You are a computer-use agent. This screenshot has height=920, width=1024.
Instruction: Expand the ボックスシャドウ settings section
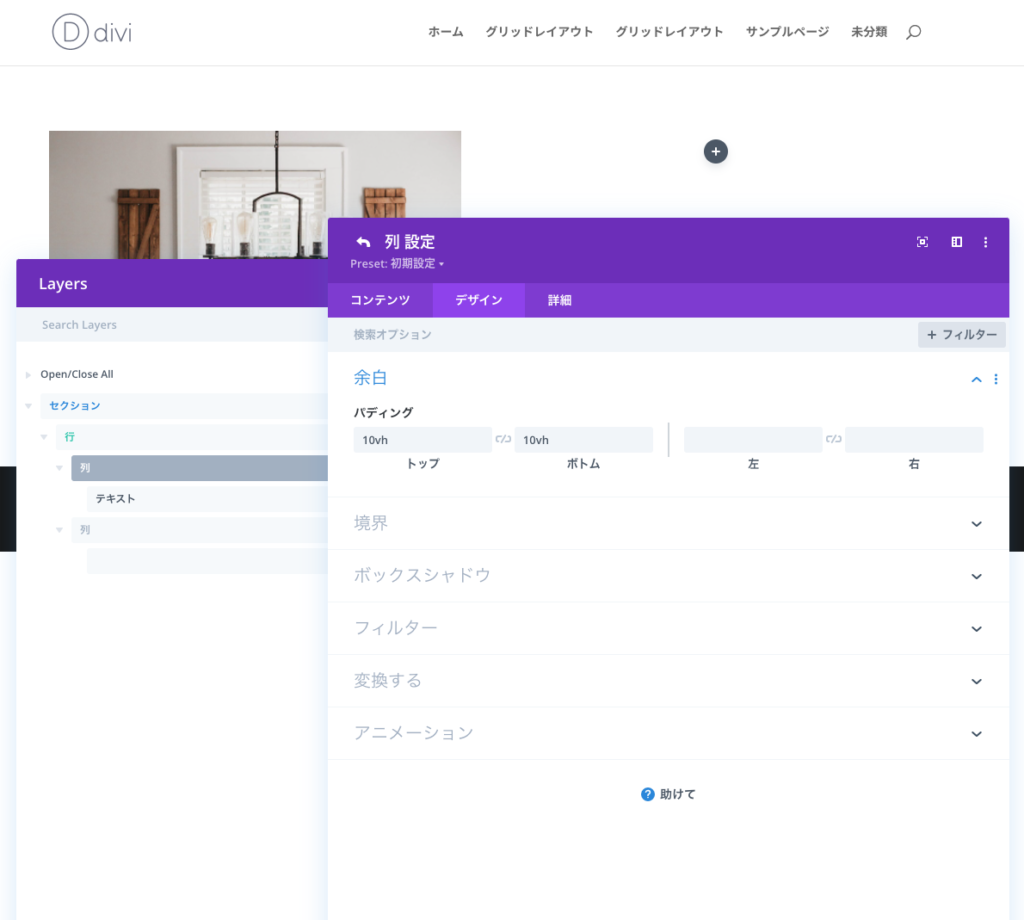point(976,576)
